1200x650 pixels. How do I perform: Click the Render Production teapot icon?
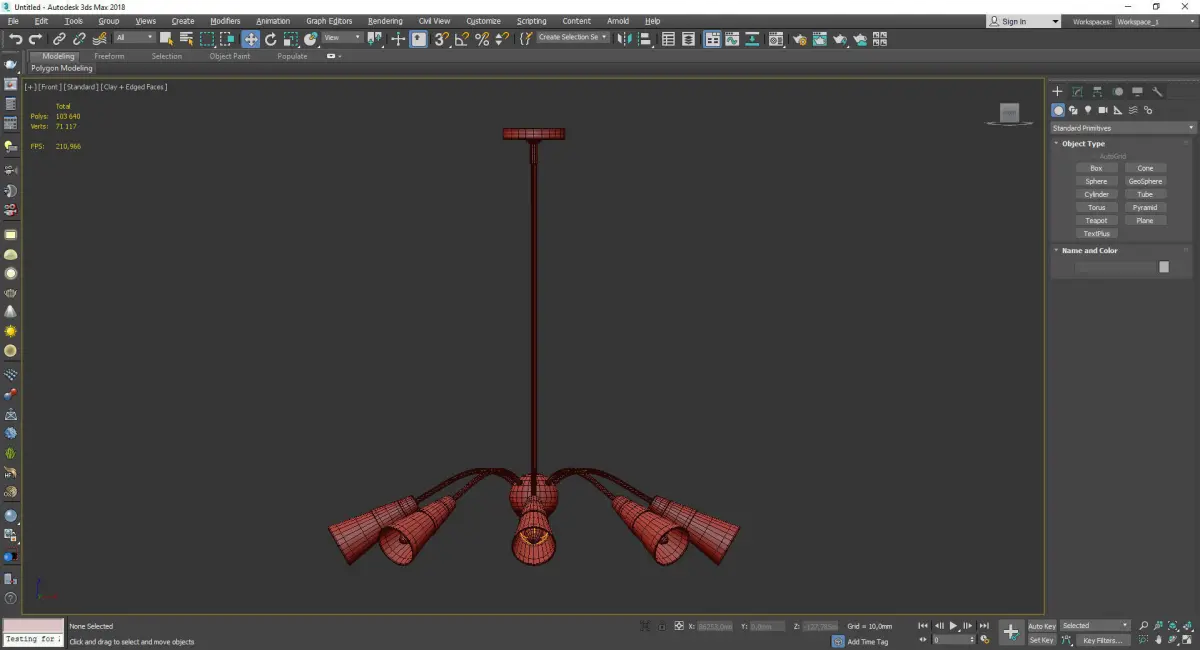click(840, 39)
